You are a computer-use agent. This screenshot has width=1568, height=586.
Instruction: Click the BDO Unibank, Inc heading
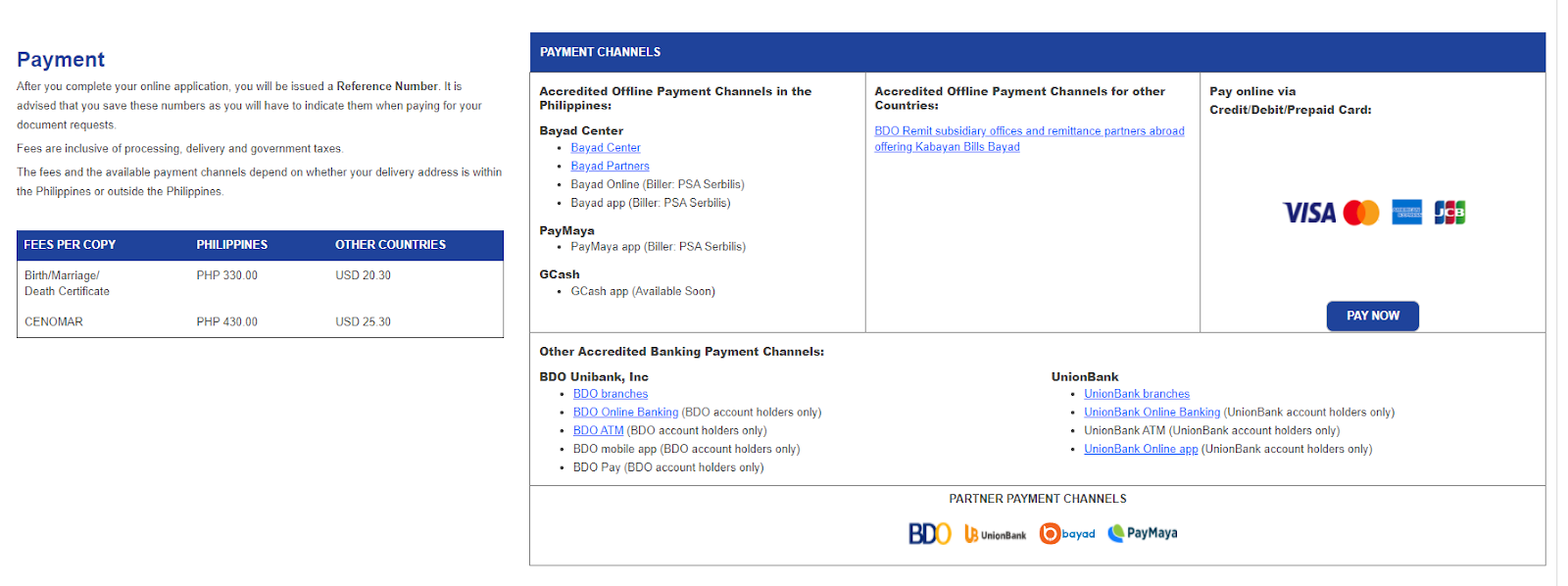[x=594, y=377]
